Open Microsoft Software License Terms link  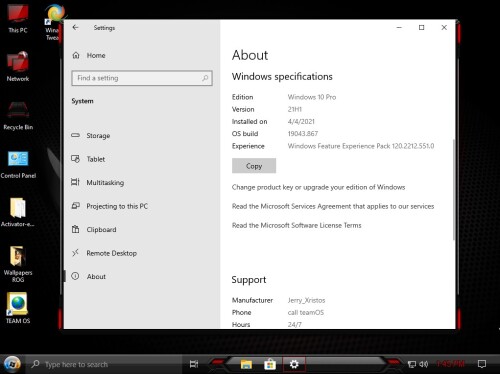[297, 225]
